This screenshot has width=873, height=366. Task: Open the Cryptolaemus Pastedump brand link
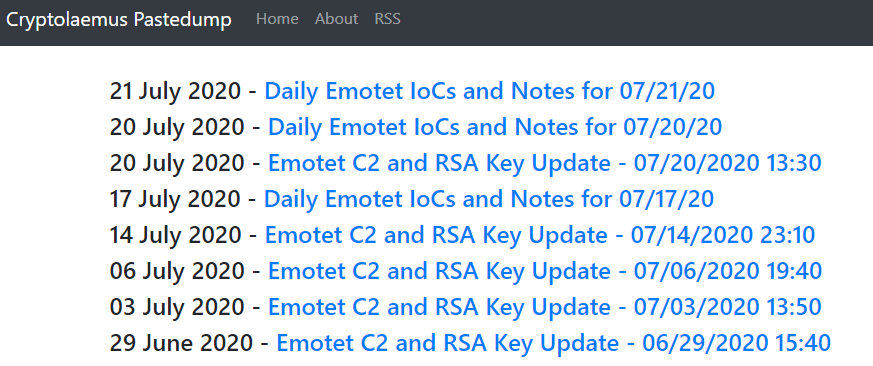click(119, 19)
